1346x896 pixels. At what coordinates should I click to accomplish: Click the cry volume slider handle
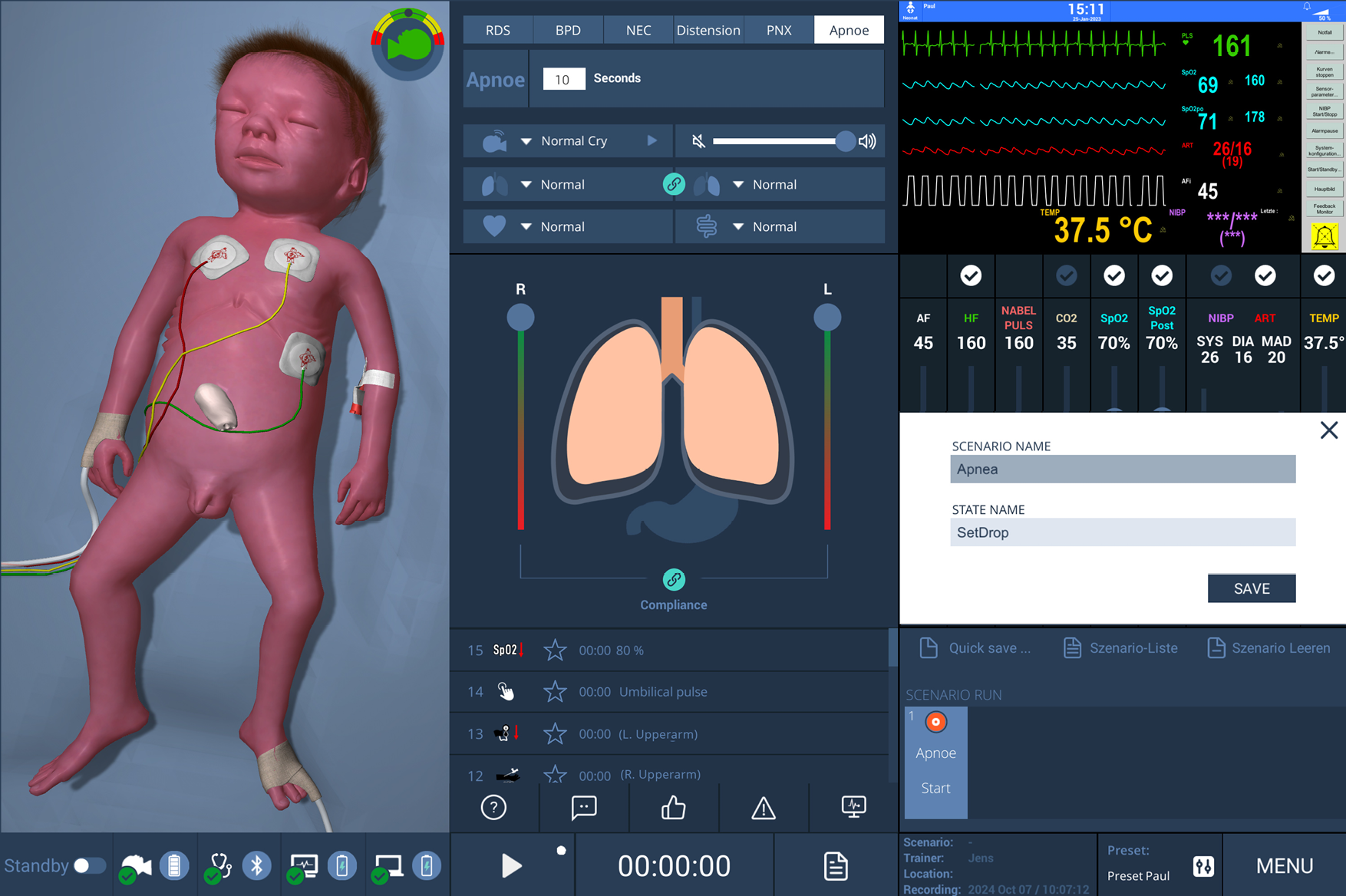click(x=845, y=141)
